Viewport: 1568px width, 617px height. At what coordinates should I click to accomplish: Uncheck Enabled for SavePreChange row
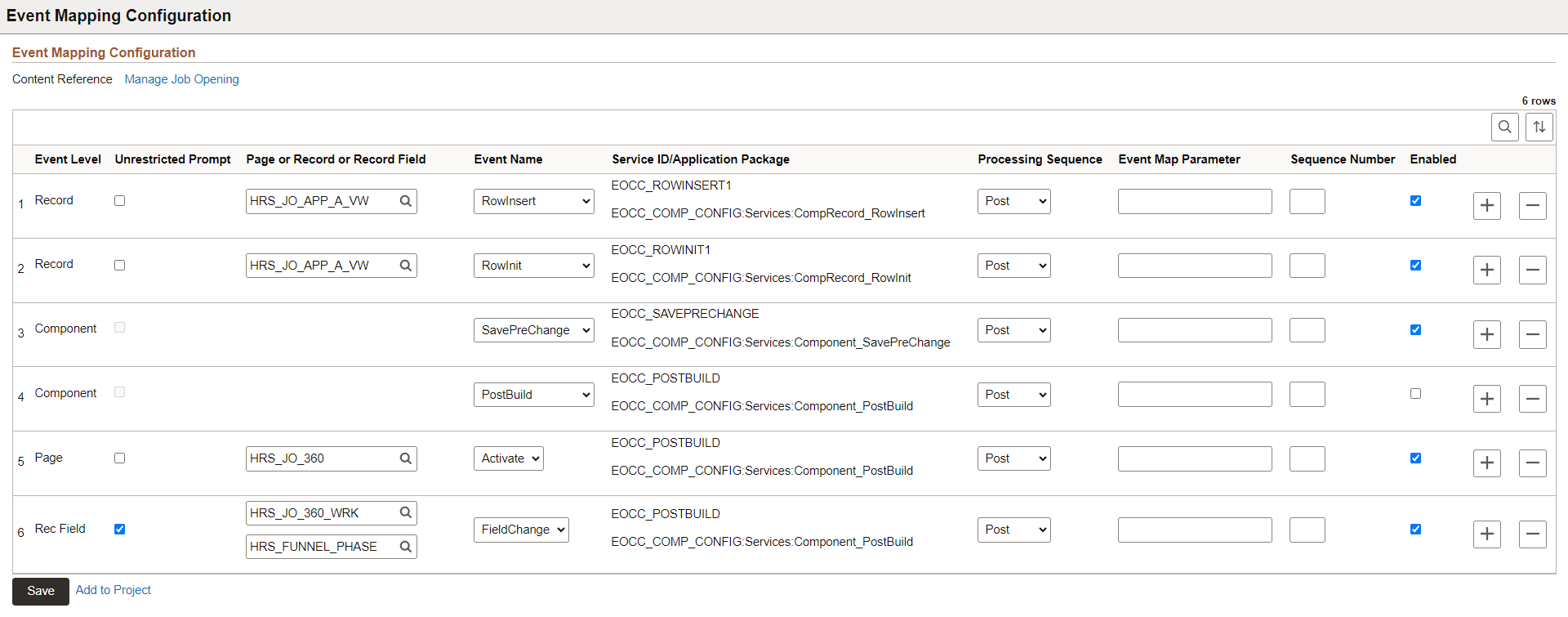pyautogui.click(x=1415, y=329)
